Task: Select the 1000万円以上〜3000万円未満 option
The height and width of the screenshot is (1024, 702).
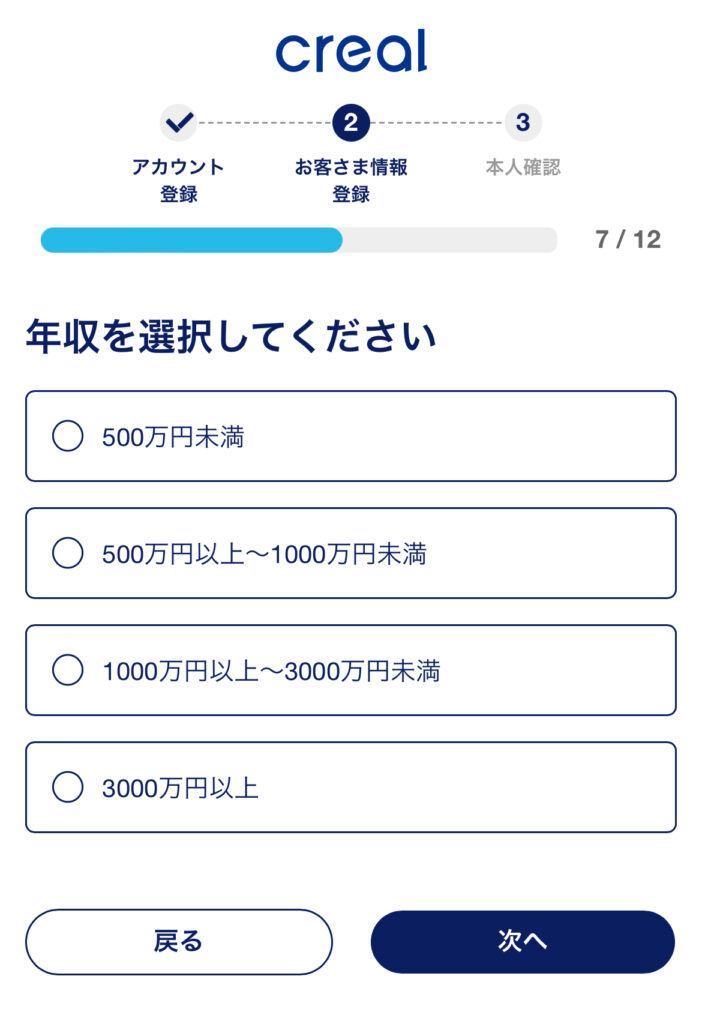Action: 67,670
